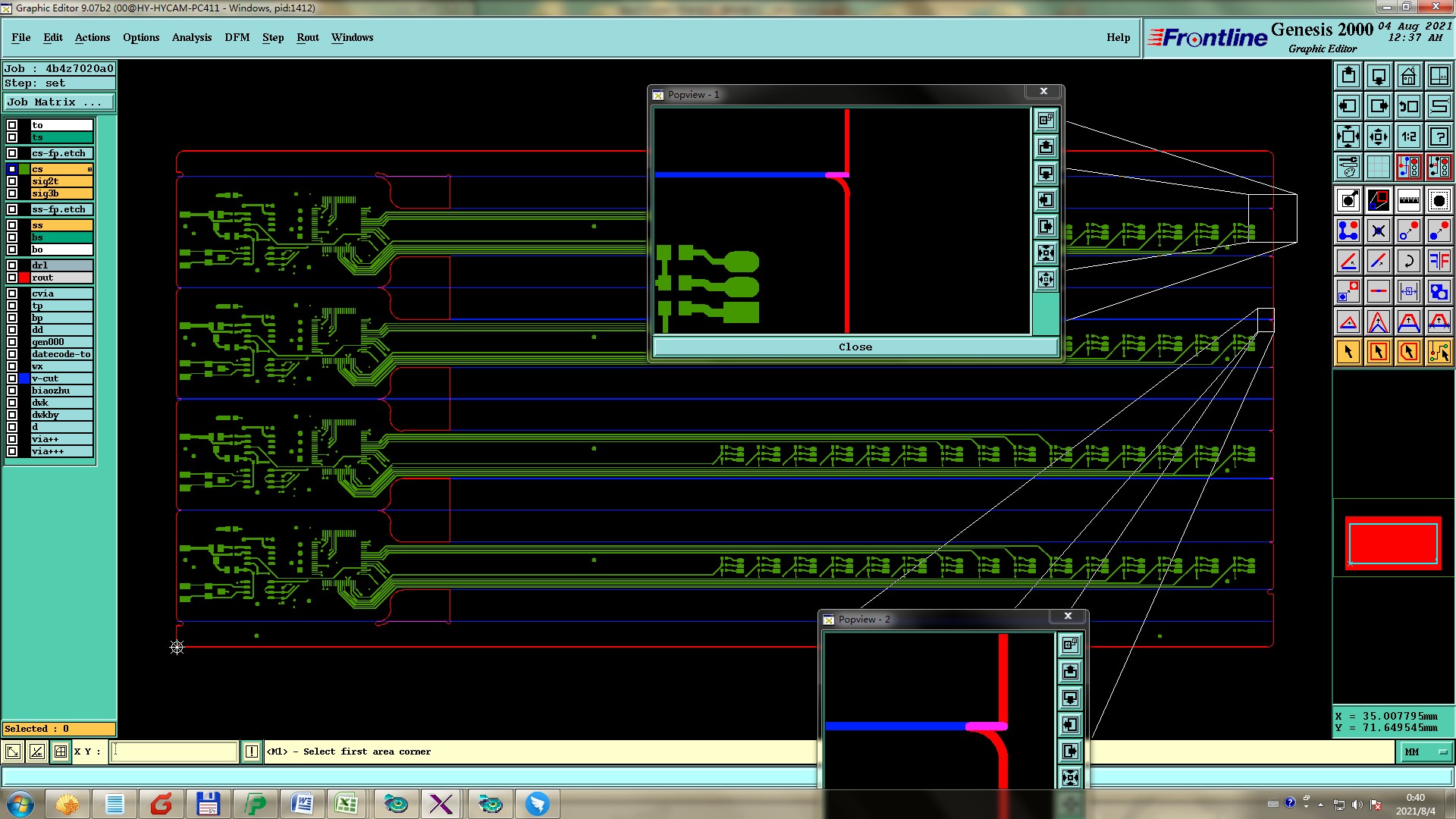Toggle display checkbox for layer 'to'
The width and height of the screenshot is (1456, 819).
point(12,125)
